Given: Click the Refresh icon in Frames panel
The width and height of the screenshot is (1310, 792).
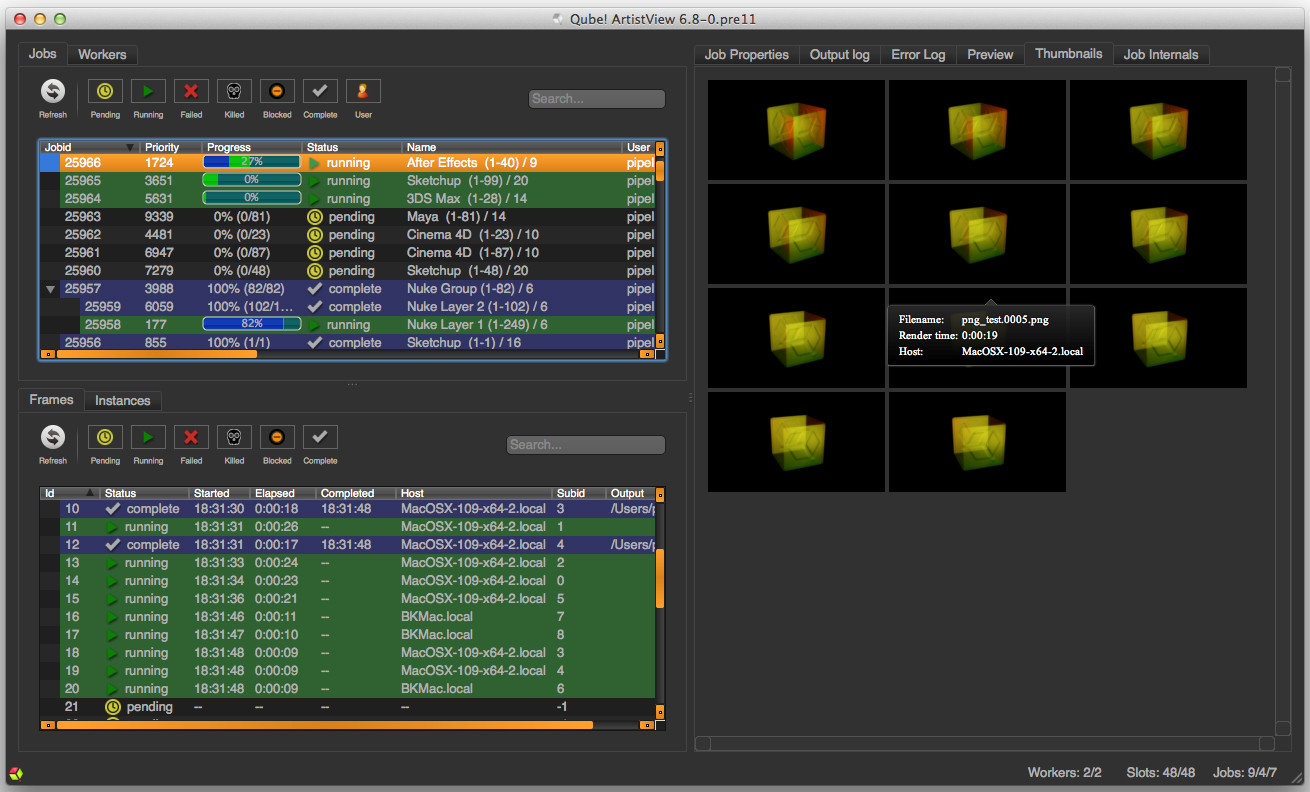Looking at the screenshot, I should (53, 438).
